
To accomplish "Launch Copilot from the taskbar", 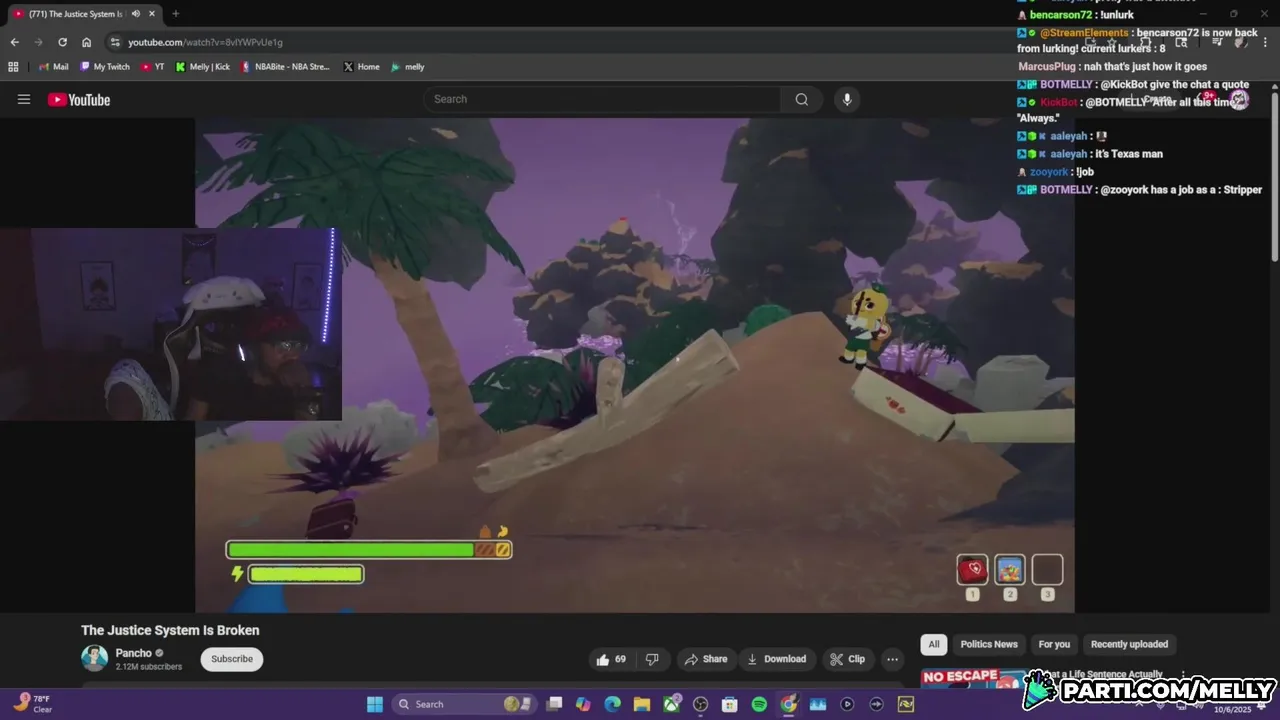I will [583, 704].
